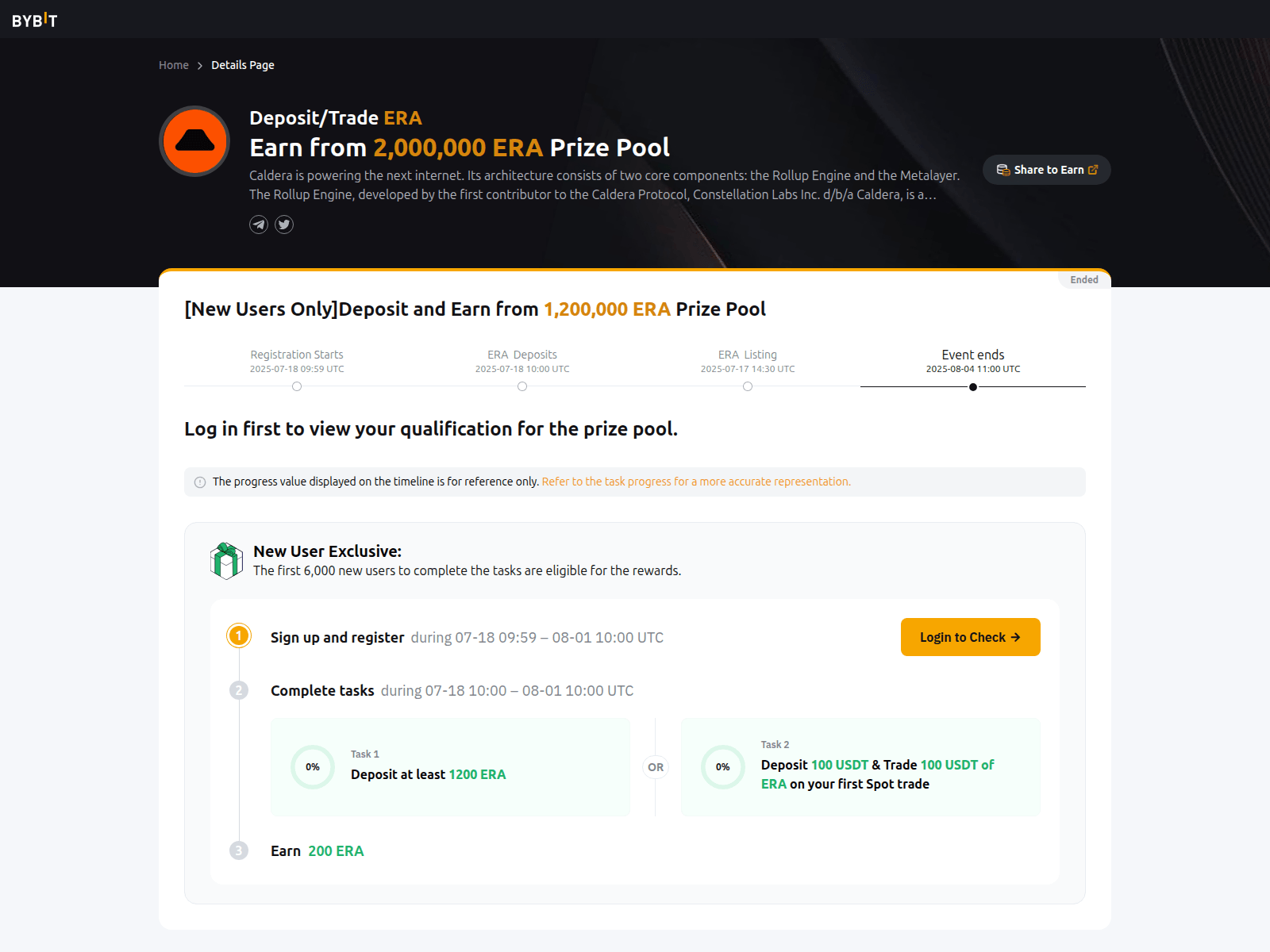Click the step 3 grey circle

click(239, 850)
